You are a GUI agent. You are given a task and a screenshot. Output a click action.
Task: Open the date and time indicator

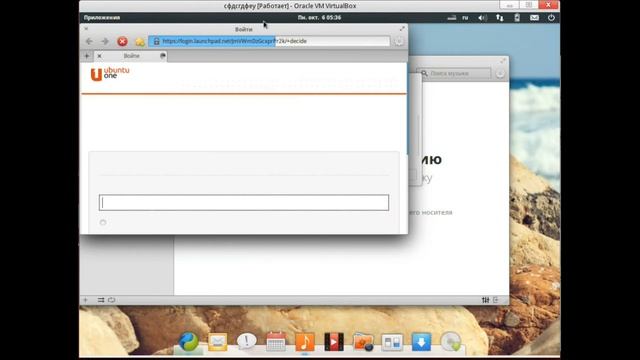319,18
